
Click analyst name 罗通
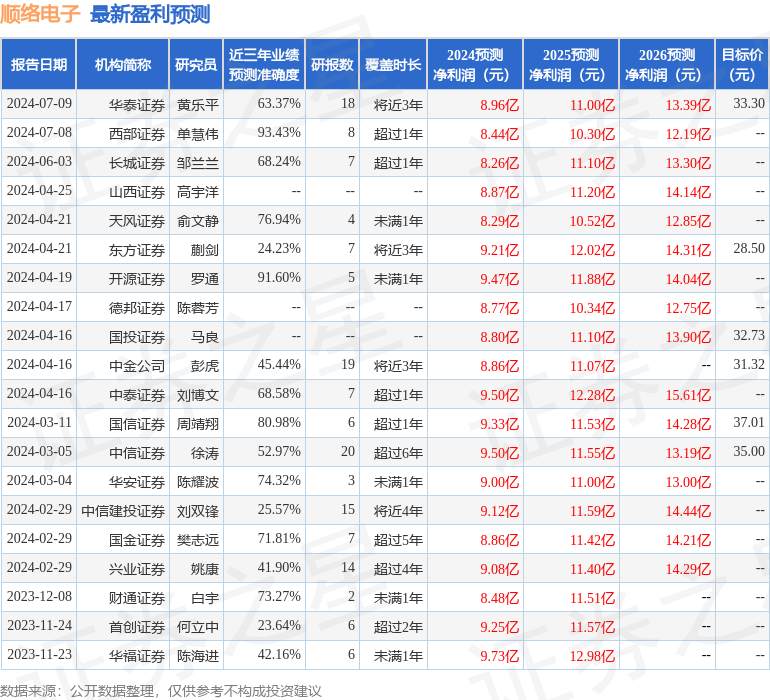point(205,279)
